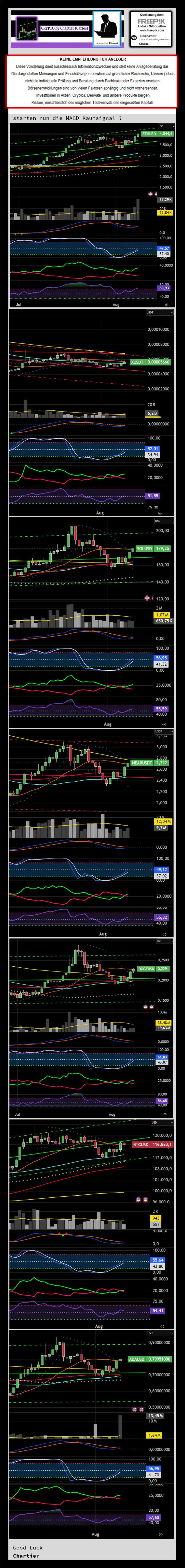This screenshot has height=1568, width=185.
Task: Click the first US flag event on BTCUSD chart
Action: (138, 1199)
